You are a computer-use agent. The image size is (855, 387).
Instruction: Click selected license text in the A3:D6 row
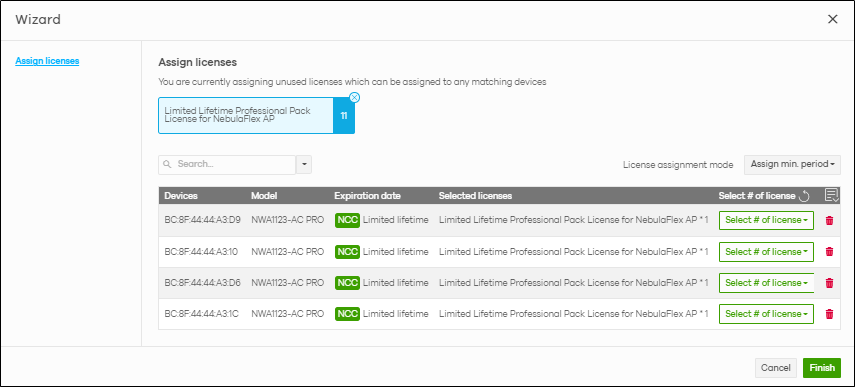tap(574, 282)
